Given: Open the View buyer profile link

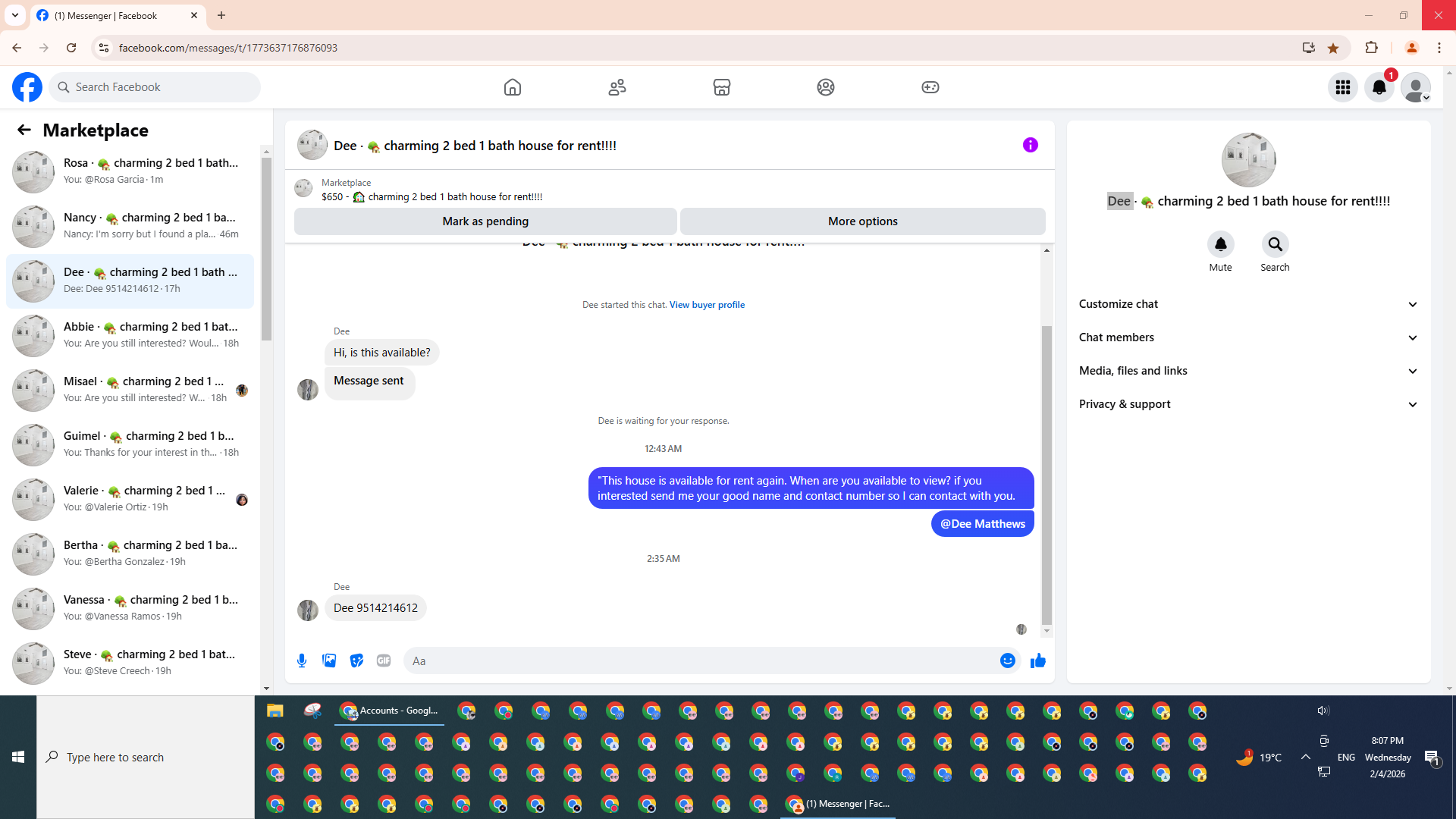Looking at the screenshot, I should [707, 305].
